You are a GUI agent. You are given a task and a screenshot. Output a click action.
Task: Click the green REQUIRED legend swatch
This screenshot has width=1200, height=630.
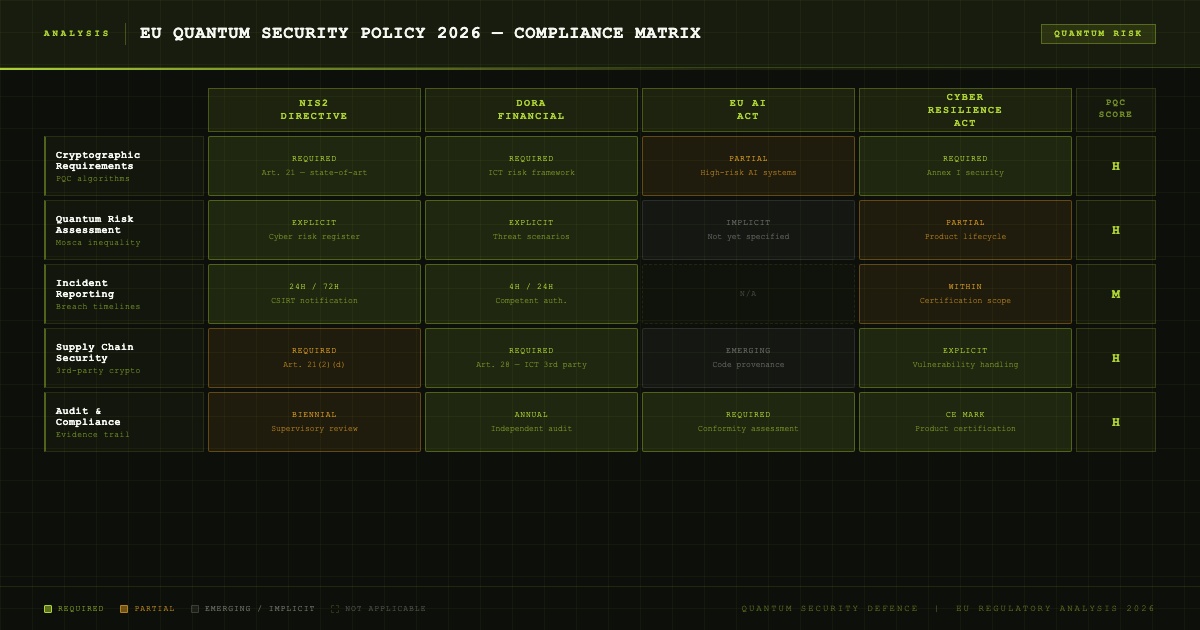point(48,609)
